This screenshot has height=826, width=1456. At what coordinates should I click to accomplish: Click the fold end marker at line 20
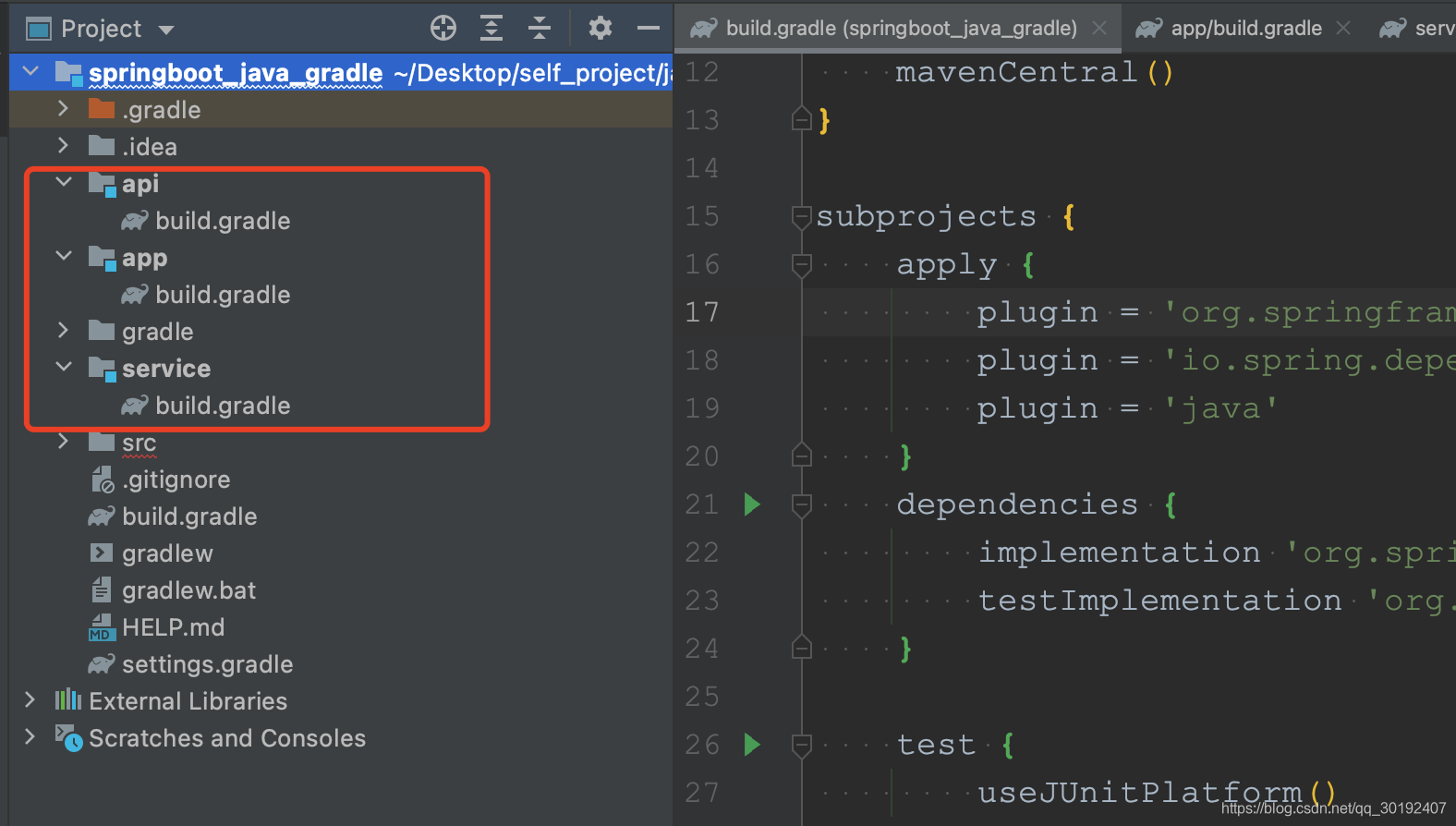click(x=802, y=456)
